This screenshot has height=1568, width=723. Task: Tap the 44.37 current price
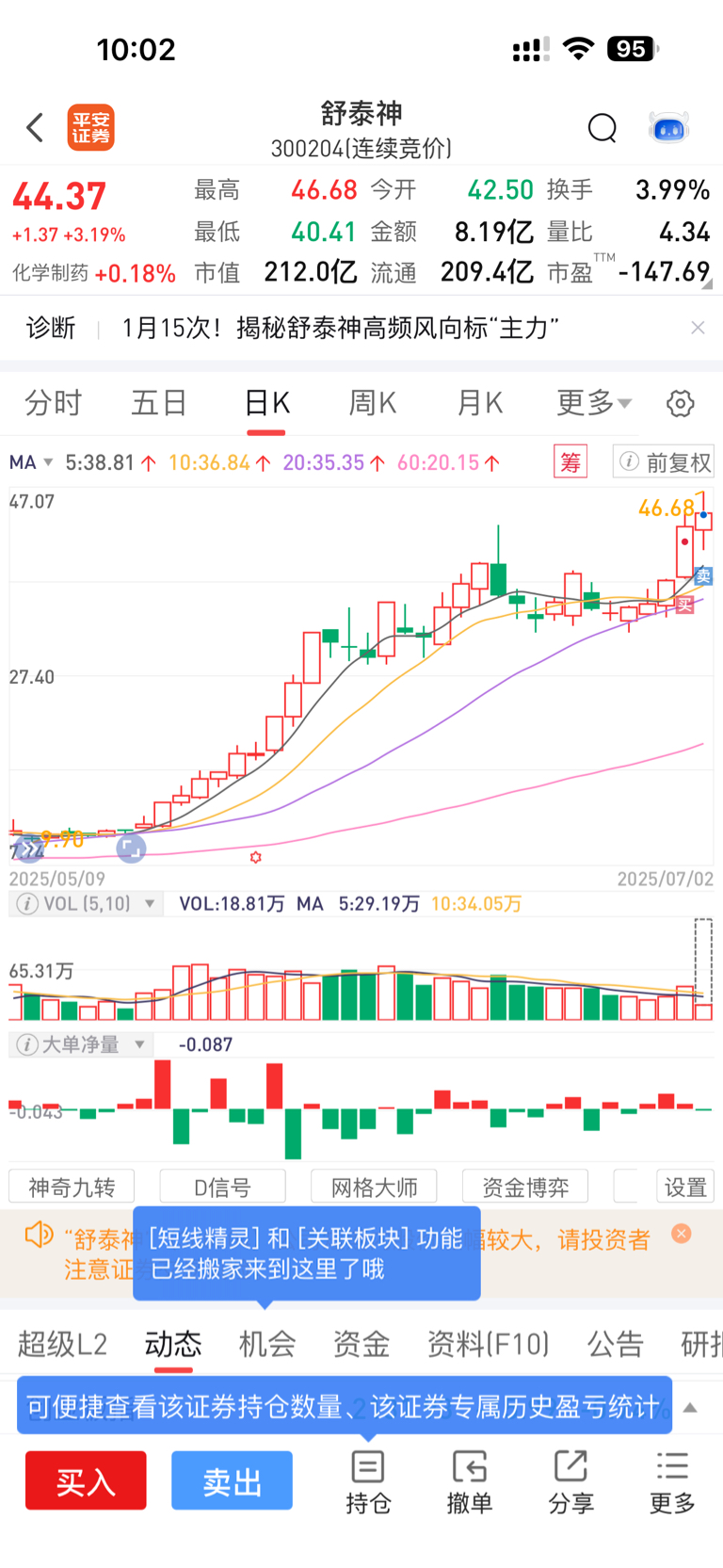pos(59,196)
